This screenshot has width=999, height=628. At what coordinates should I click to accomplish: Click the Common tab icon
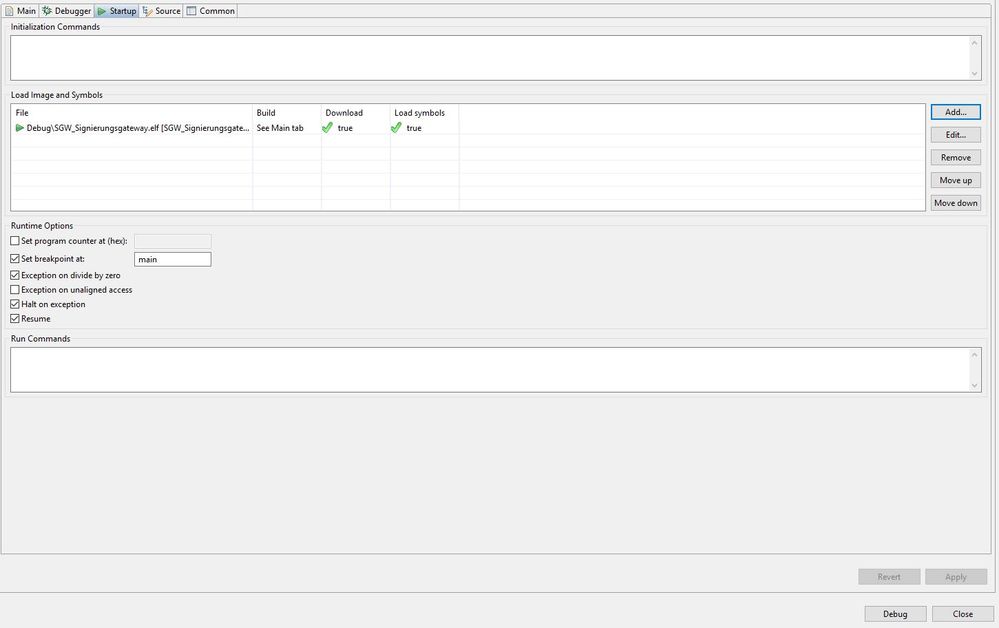pyautogui.click(x=191, y=11)
